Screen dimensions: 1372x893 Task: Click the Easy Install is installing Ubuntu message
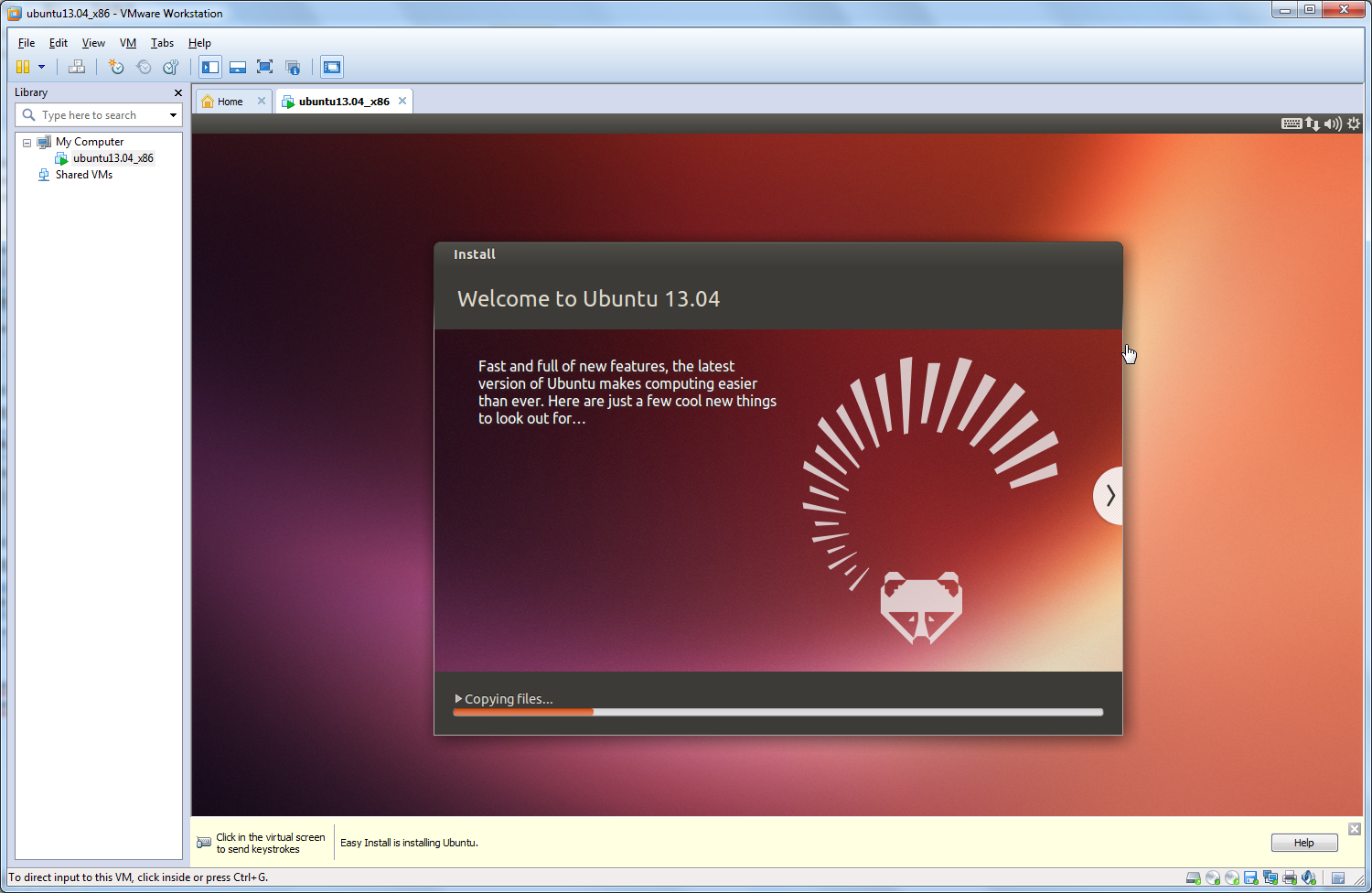pyautogui.click(x=409, y=843)
